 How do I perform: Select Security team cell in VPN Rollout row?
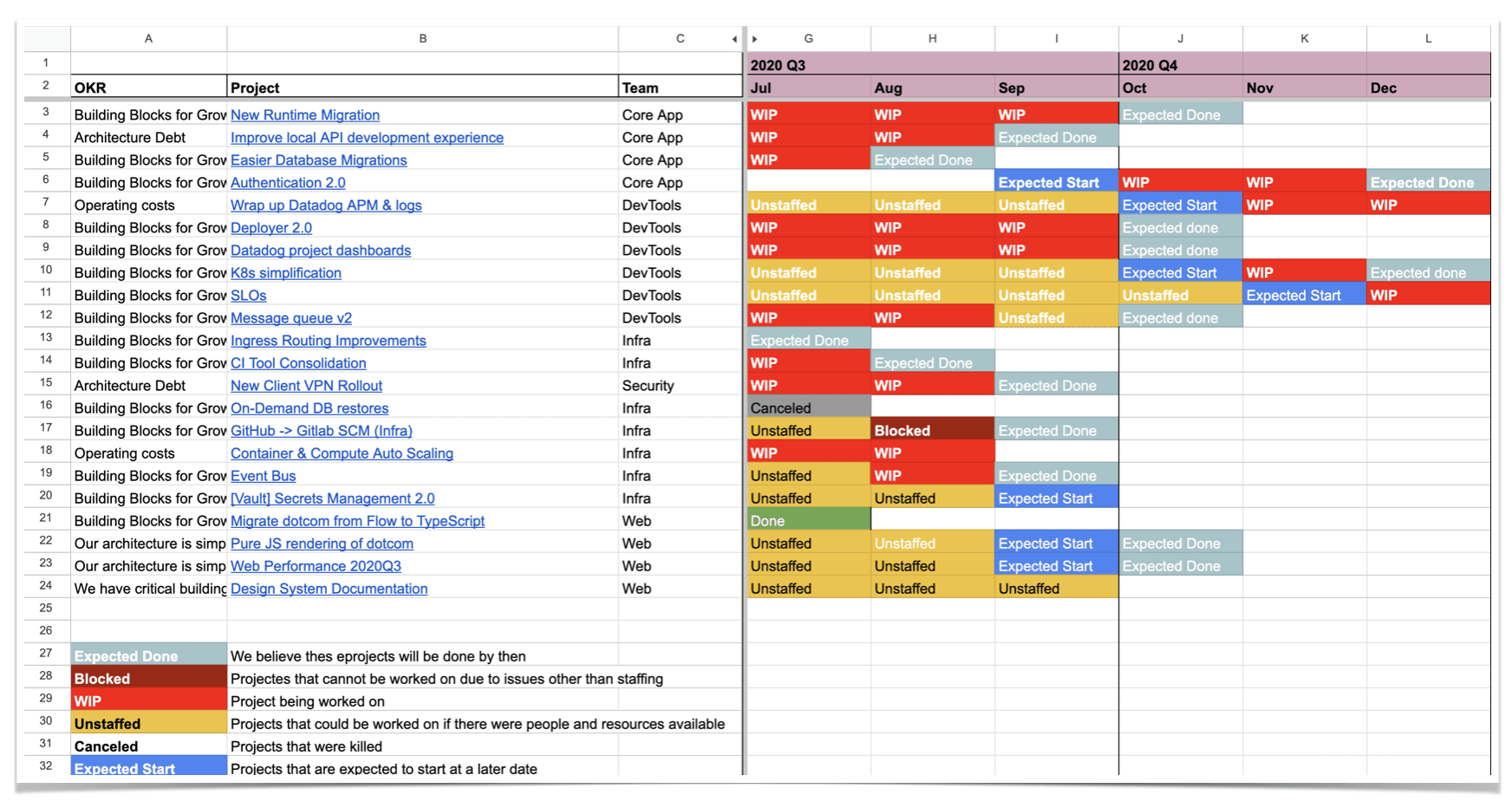tap(680, 384)
